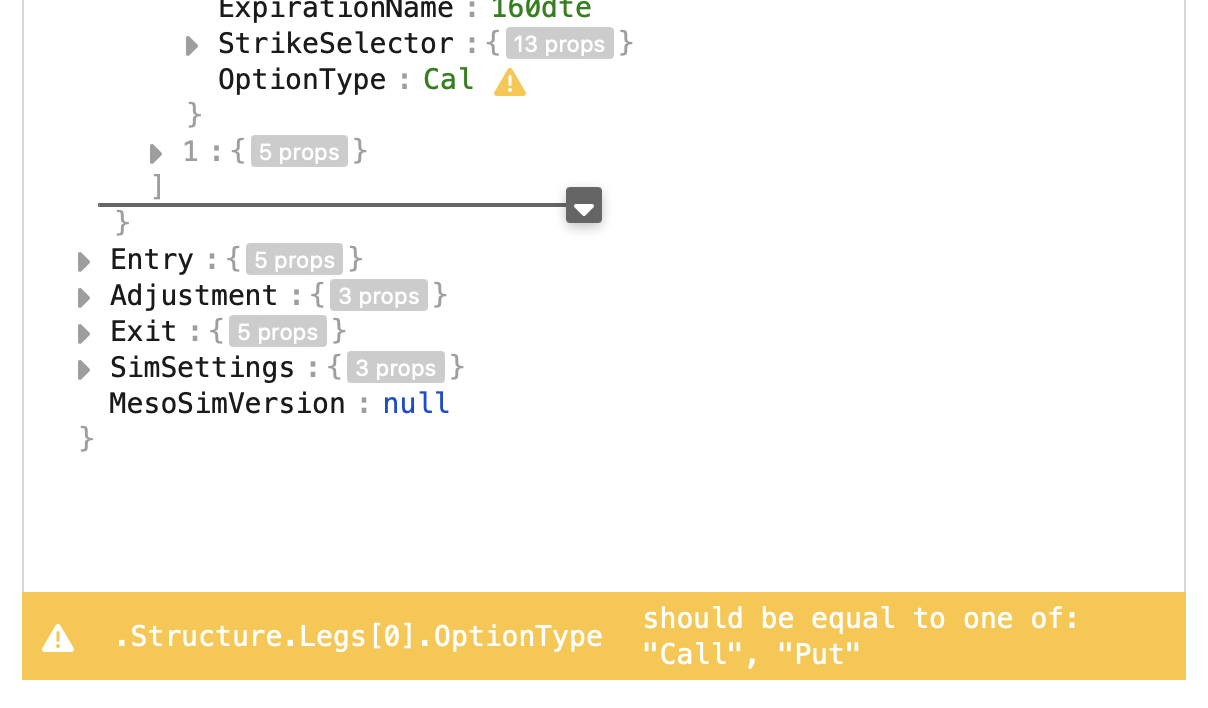Screen dimensions: 1208x708
Task: Expand the Entry object
Action: (x=84, y=262)
